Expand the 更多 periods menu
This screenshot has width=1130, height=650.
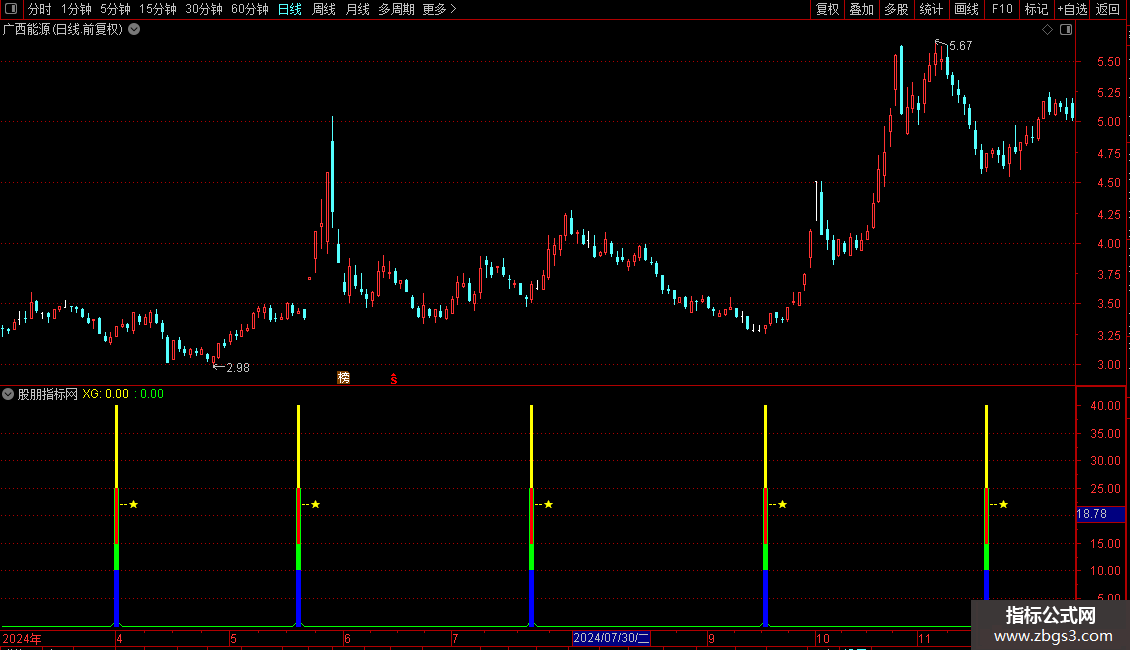[x=439, y=9]
